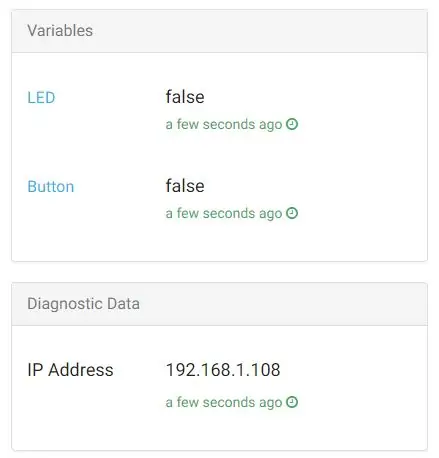Click the IP Address 'a few seconds ago' timestamp

[224, 402]
